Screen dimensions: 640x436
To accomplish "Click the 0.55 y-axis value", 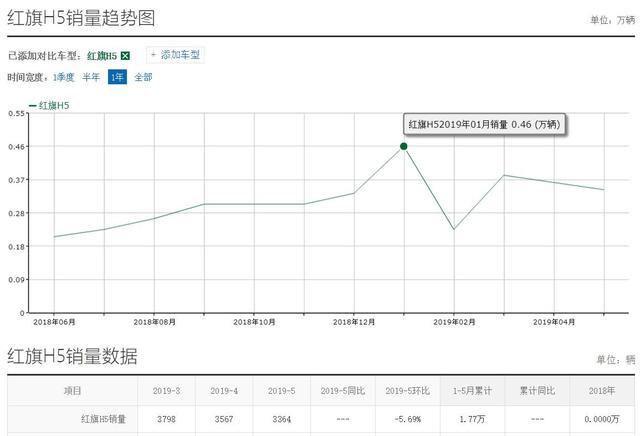I will click(16, 113).
